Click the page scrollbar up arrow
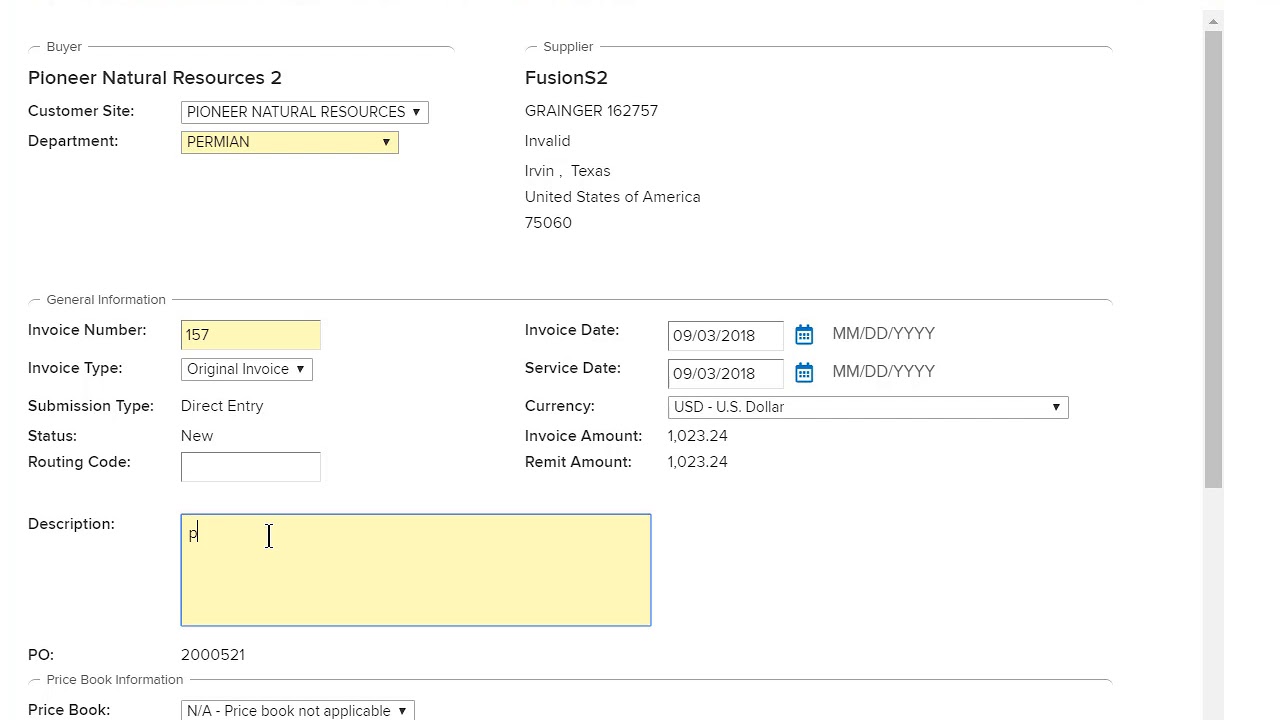 1213,21
